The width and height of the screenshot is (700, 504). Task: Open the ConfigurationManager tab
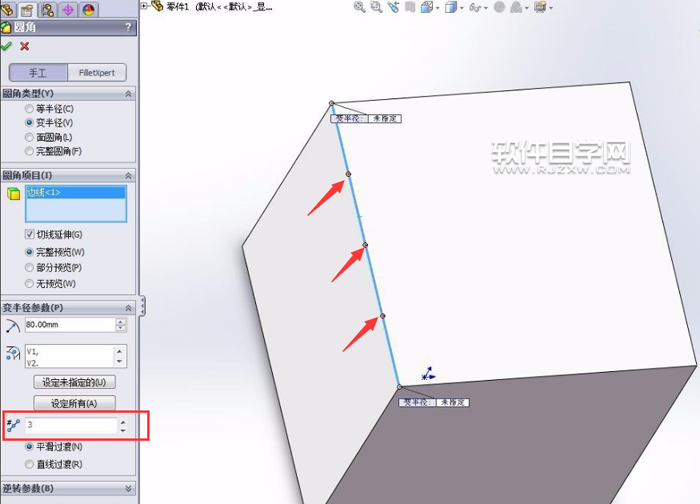(48, 9)
